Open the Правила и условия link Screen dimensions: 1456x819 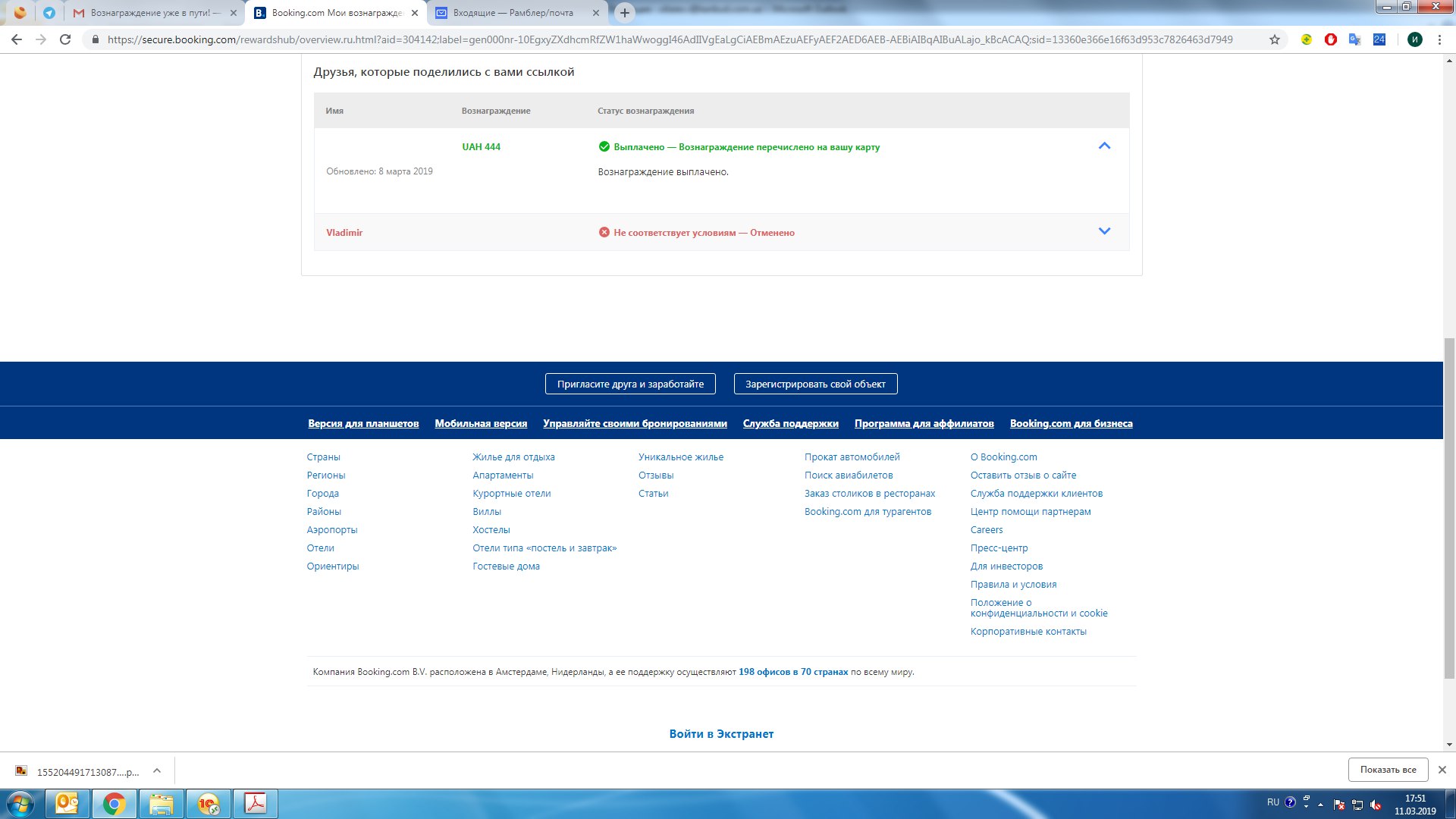[x=1013, y=584]
